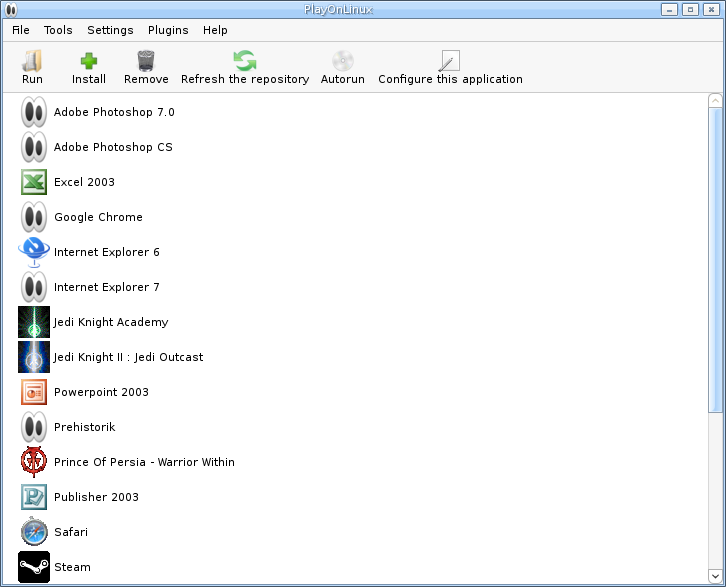Click the Adobe Photoshop CS icon
The width and height of the screenshot is (726, 587).
pos(34,147)
